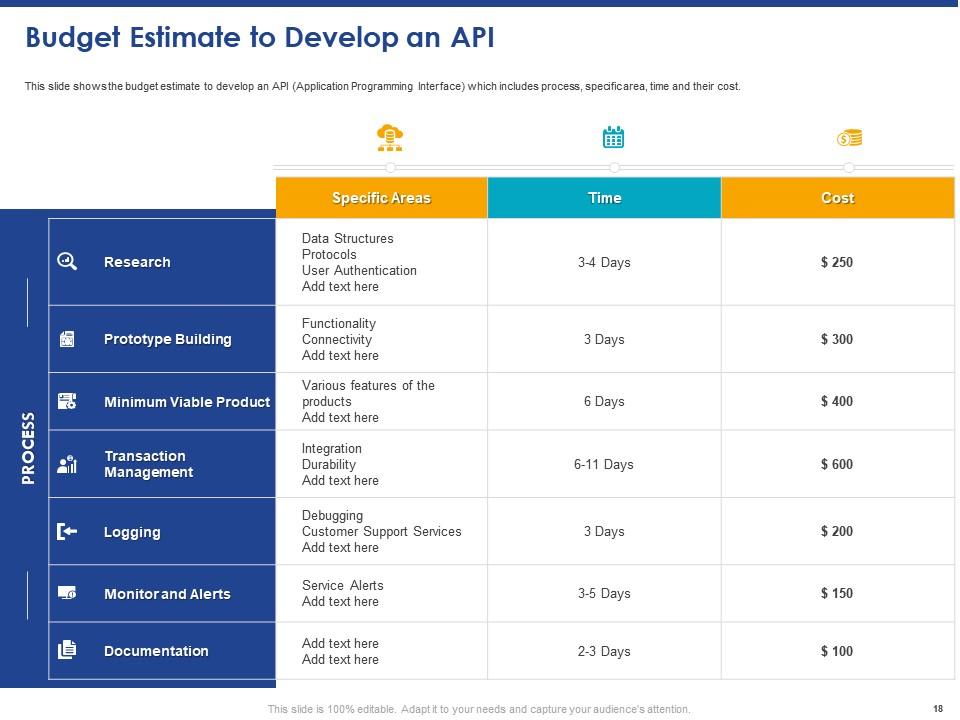
Task: Click the orange Cost header
Action: point(837,198)
